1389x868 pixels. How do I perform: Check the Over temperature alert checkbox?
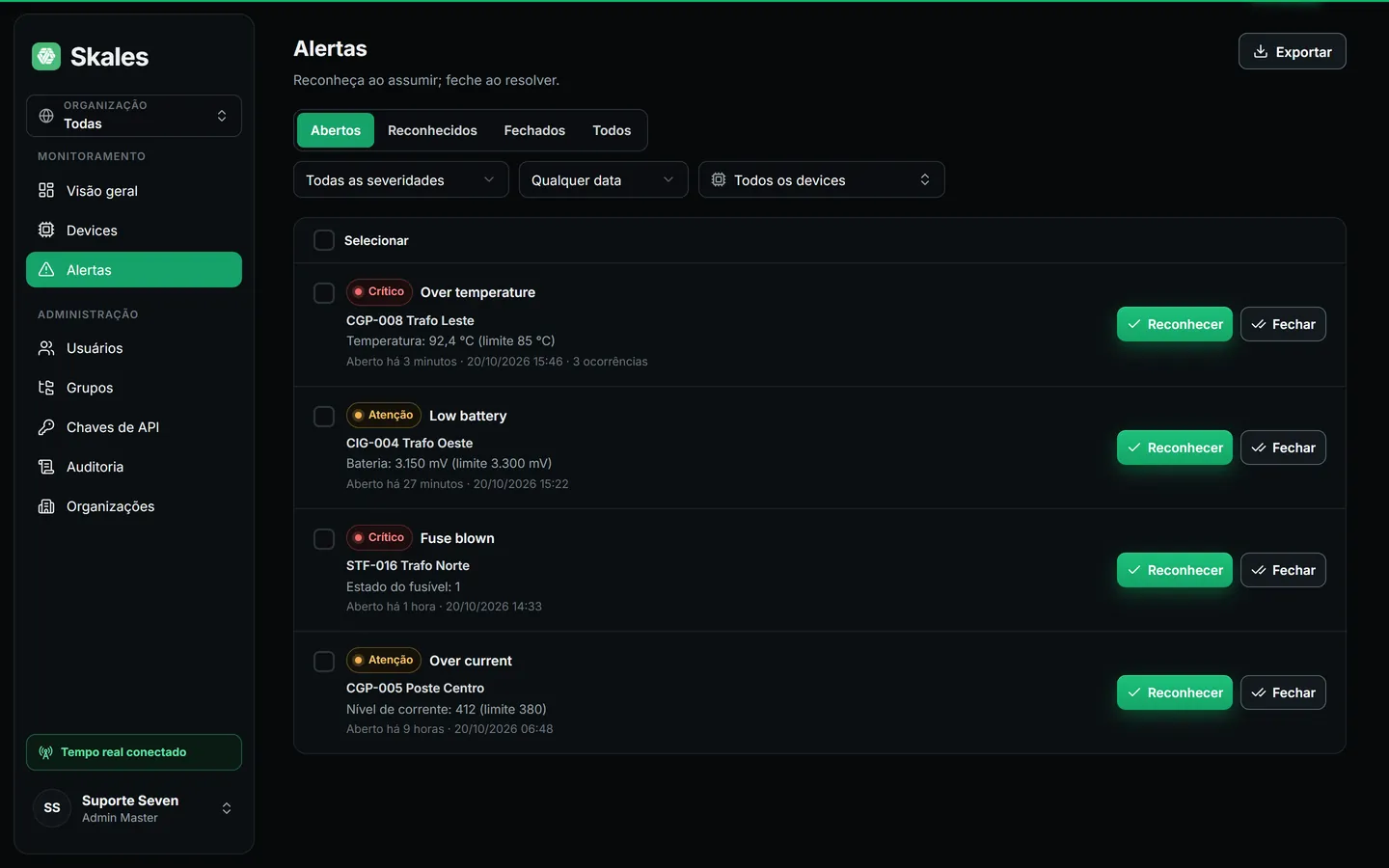pyautogui.click(x=324, y=293)
